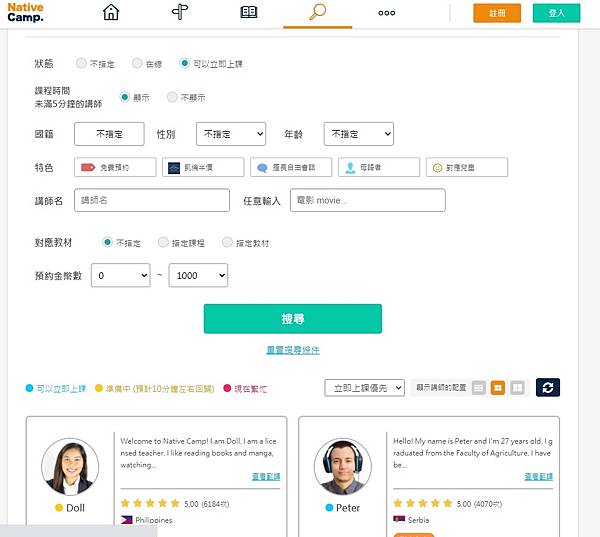This screenshot has height=537, width=600.
Task: Open teacher Peter's profile photo
Action: tap(342, 467)
